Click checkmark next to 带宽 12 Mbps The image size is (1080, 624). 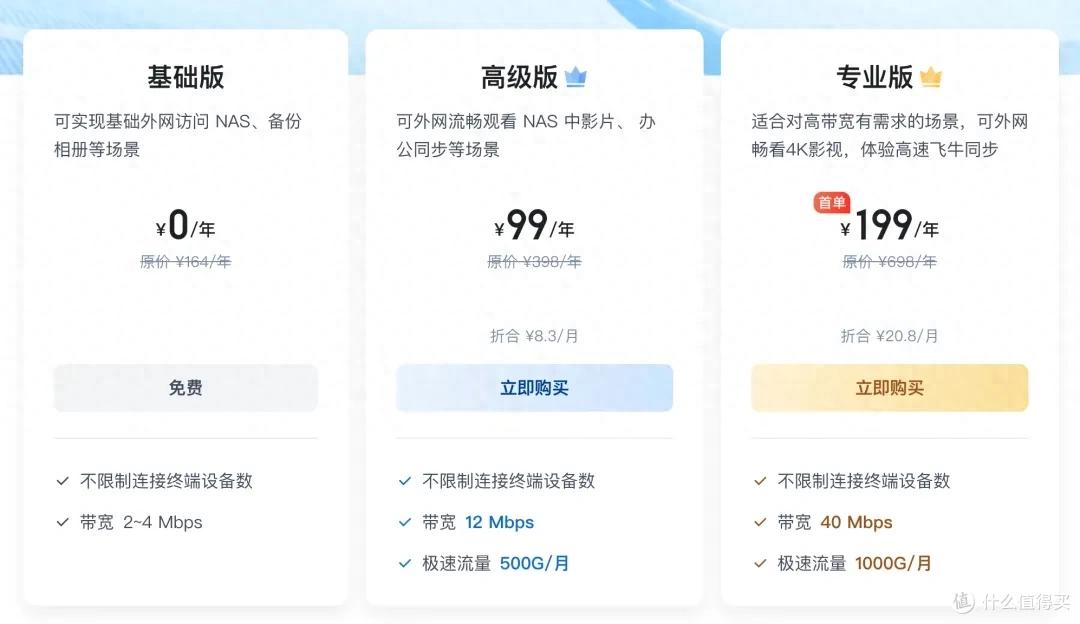(405, 522)
